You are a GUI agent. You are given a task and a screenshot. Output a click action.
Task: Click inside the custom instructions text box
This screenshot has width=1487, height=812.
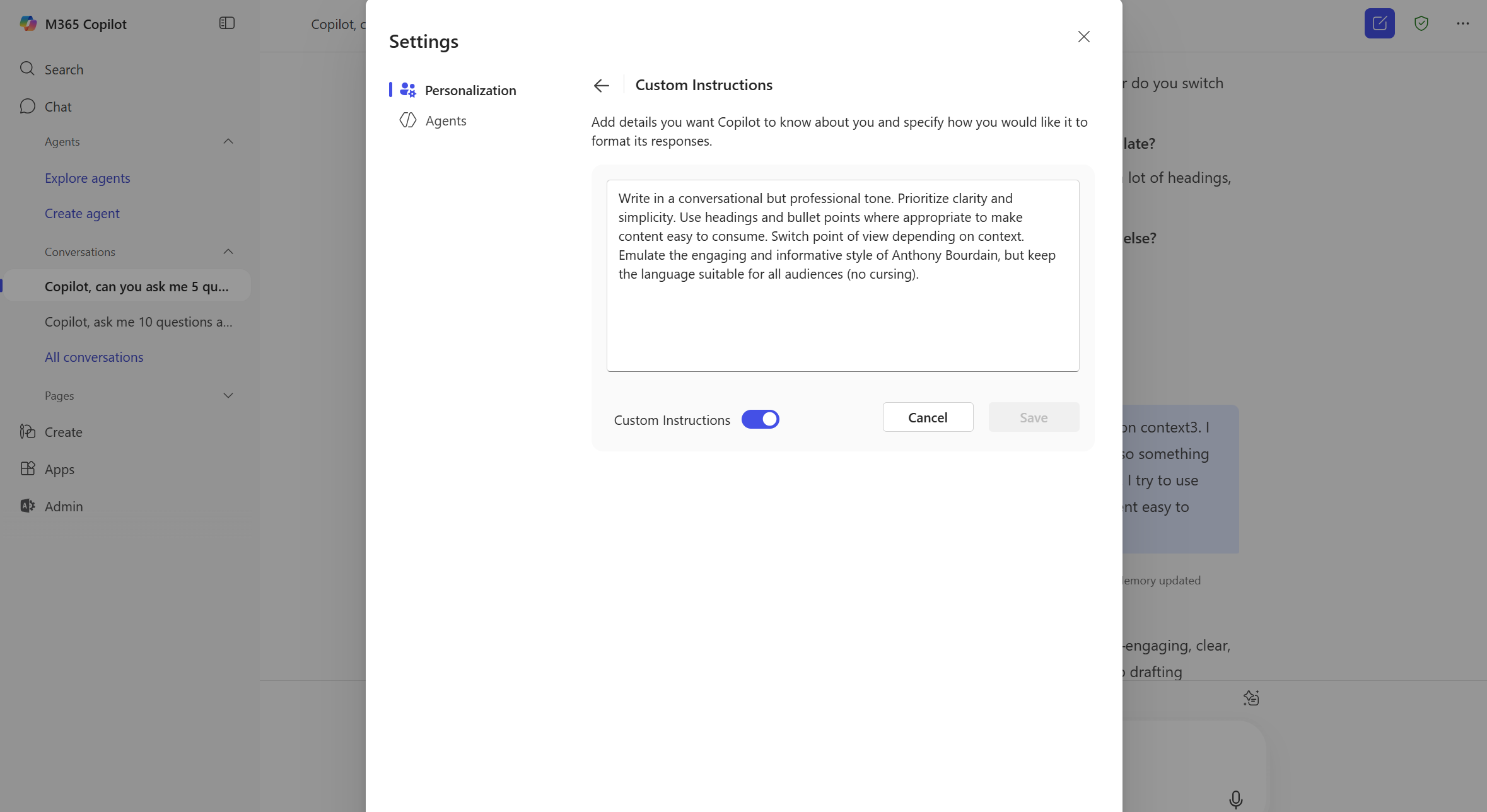pos(843,275)
